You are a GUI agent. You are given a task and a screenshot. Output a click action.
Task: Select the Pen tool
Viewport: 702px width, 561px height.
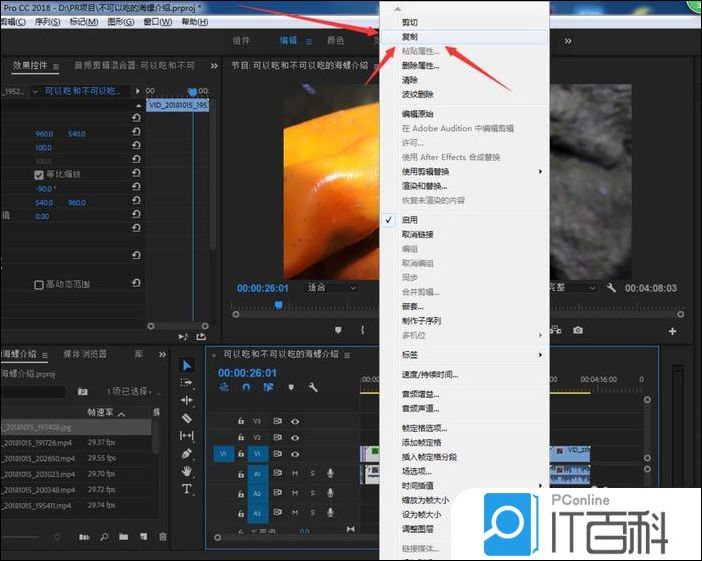tap(187, 454)
